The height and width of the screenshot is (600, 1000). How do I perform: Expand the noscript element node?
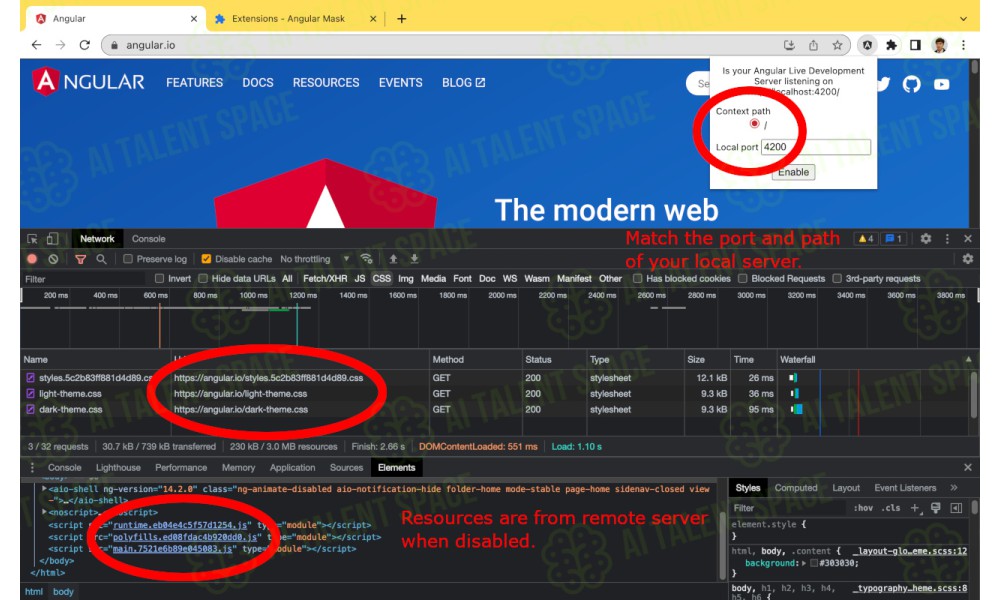point(44,512)
